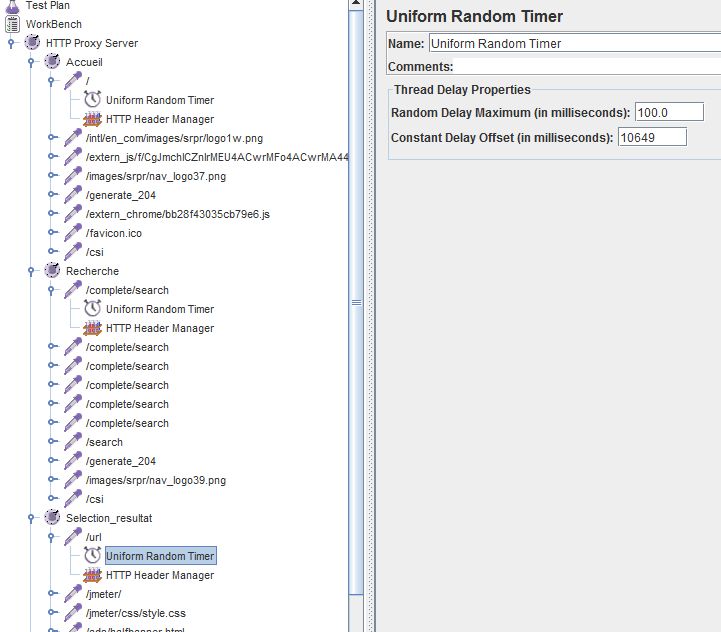Collapse the /url sampler node
721x632 pixels.
pos(51,537)
